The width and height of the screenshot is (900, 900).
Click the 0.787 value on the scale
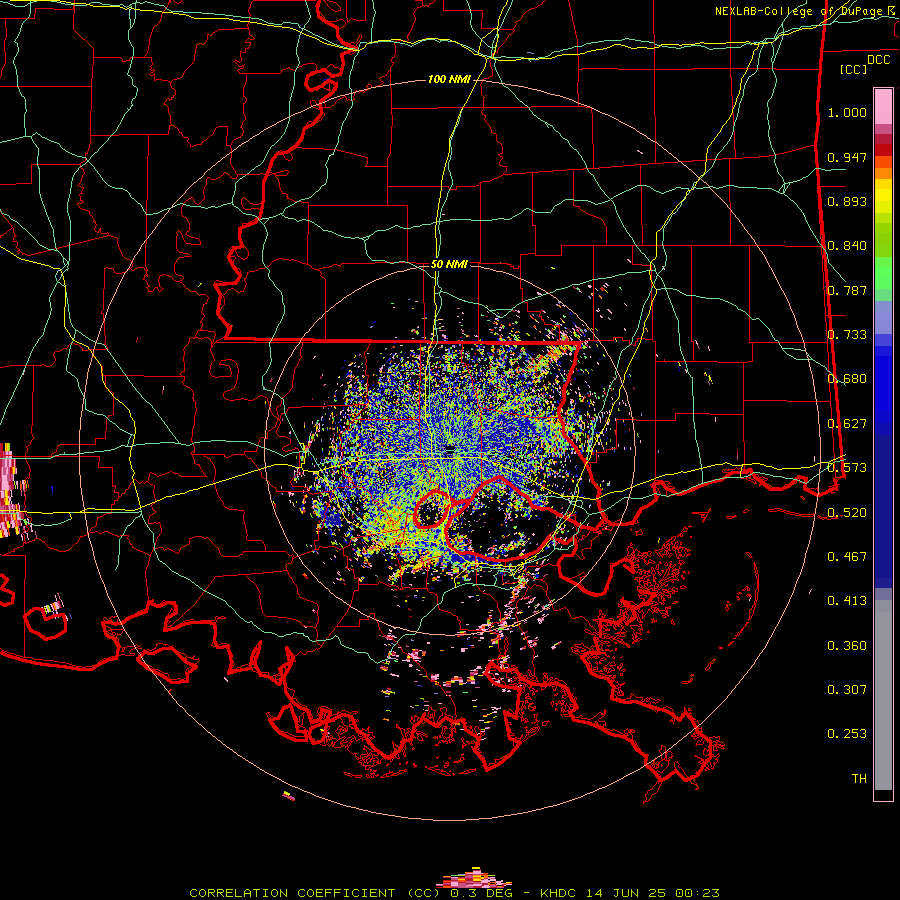click(847, 290)
